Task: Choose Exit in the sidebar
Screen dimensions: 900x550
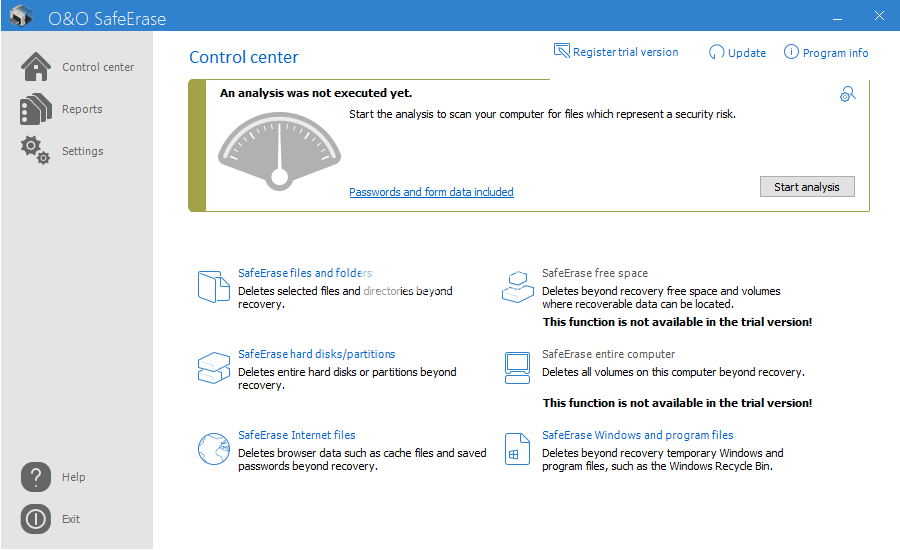Action: (71, 519)
